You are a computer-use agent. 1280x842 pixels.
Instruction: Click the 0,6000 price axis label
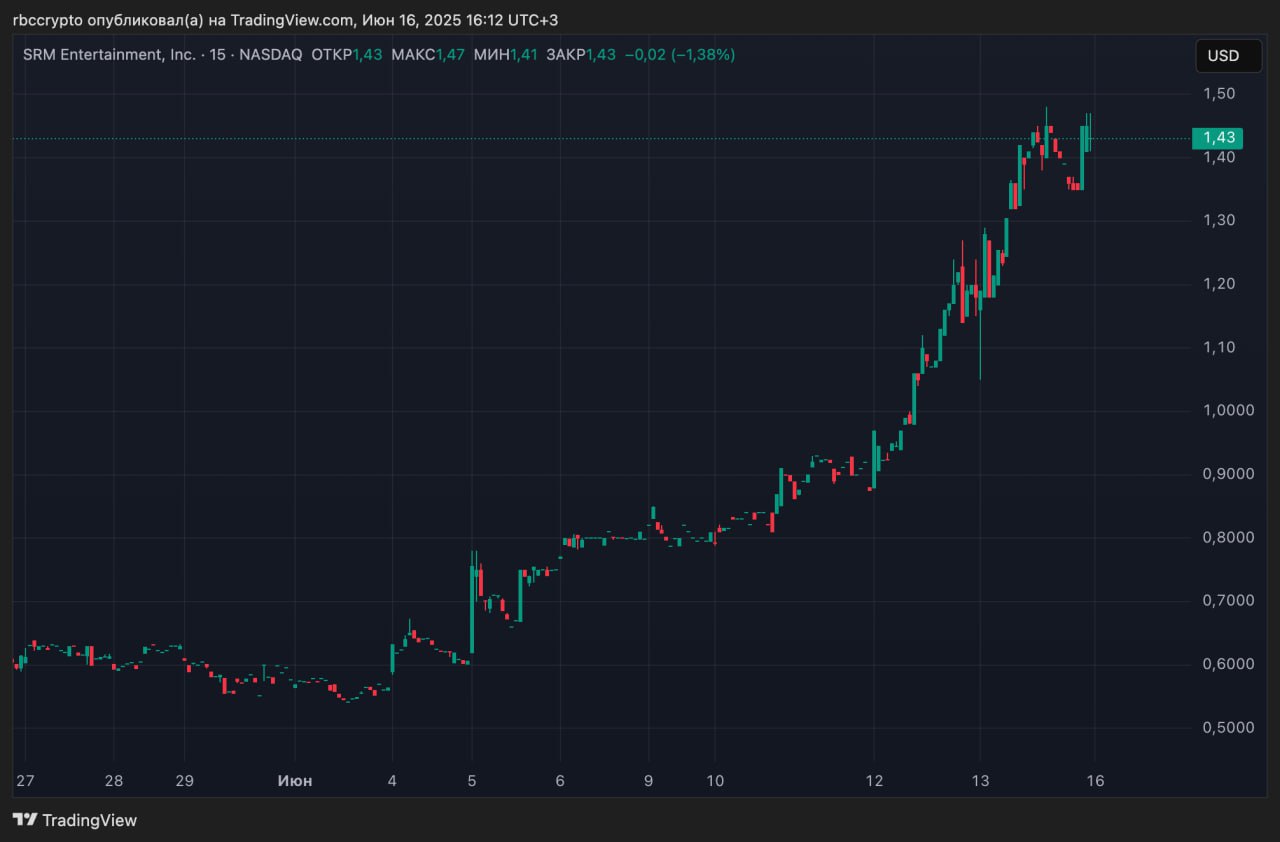[x=1226, y=664]
